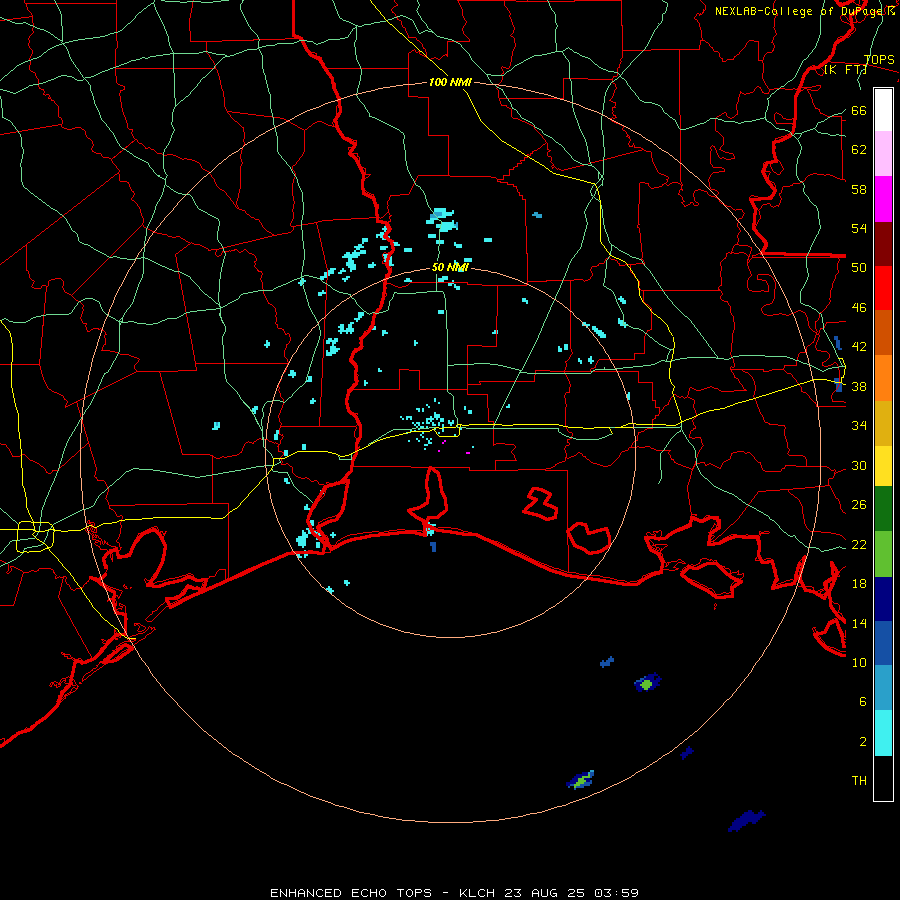900x900 pixels.
Task: Click the 54 legend value
Action: pos(859,228)
